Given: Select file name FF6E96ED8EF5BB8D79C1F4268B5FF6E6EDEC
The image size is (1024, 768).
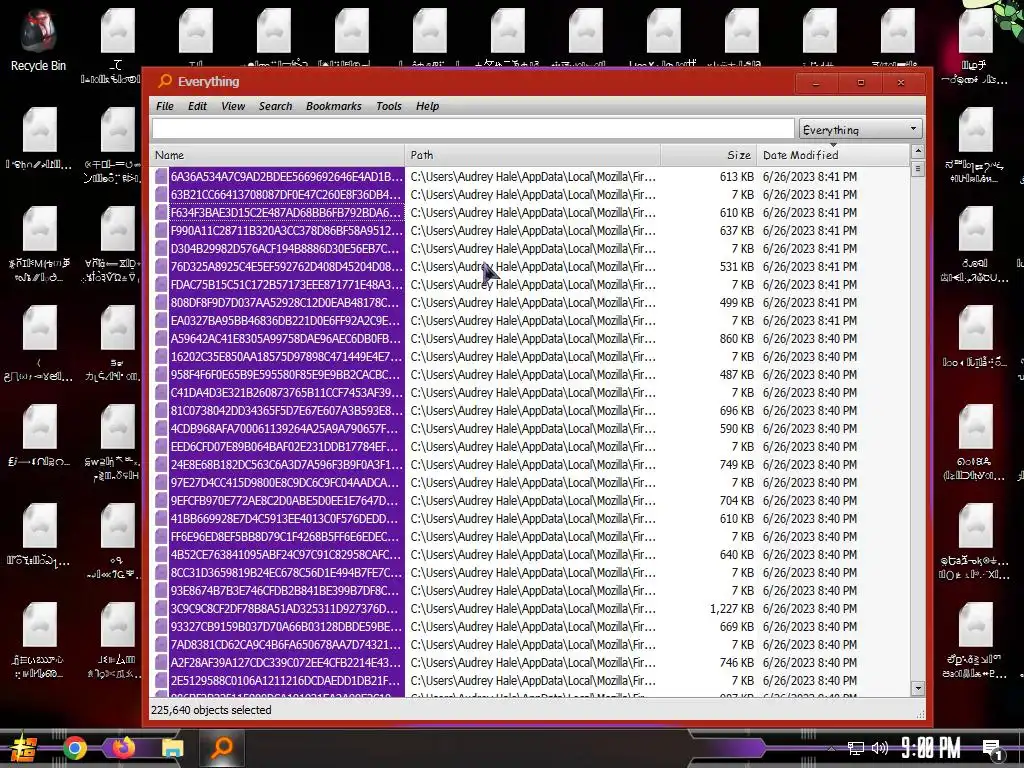Looking at the screenshot, I should point(287,537).
